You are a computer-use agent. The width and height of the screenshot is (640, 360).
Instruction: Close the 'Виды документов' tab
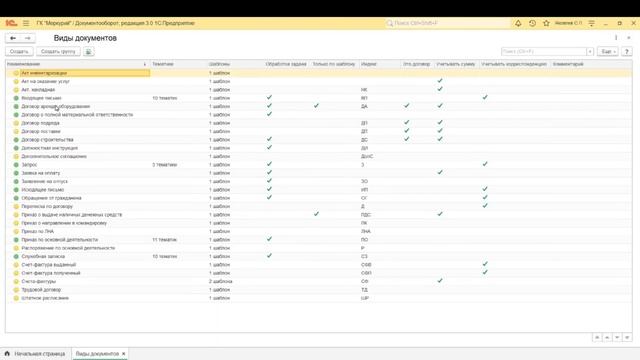tap(123, 353)
